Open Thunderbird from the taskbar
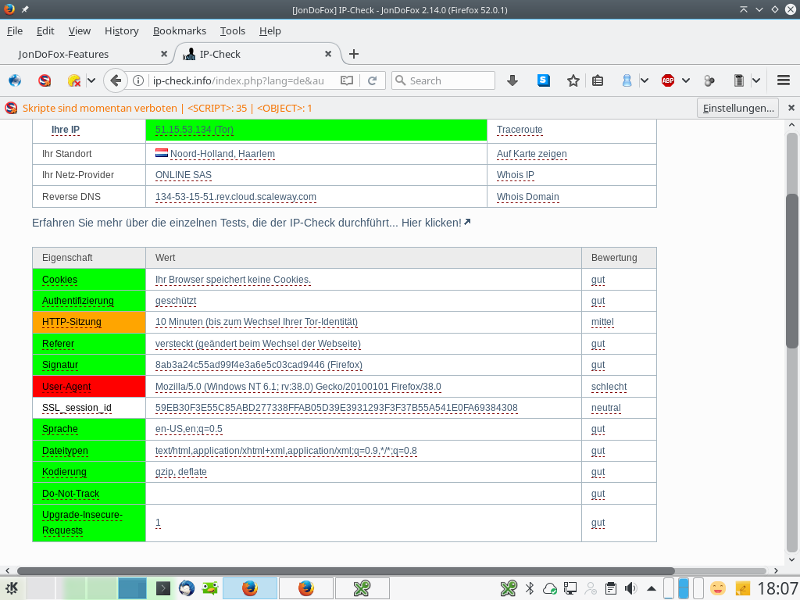Image resolution: width=800 pixels, height=600 pixels. (186, 588)
